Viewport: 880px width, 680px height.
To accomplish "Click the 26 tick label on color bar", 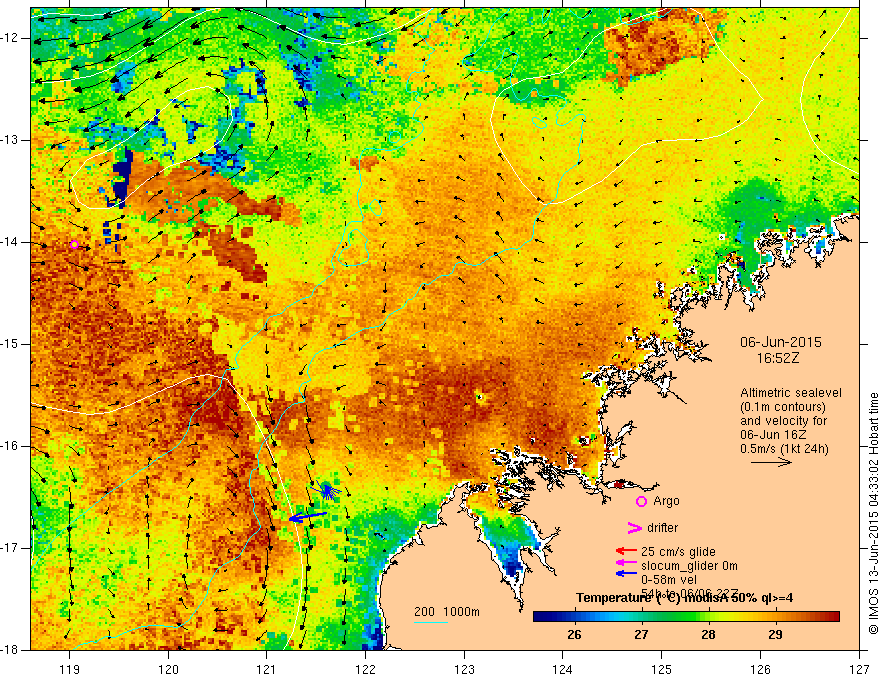I will point(574,635).
